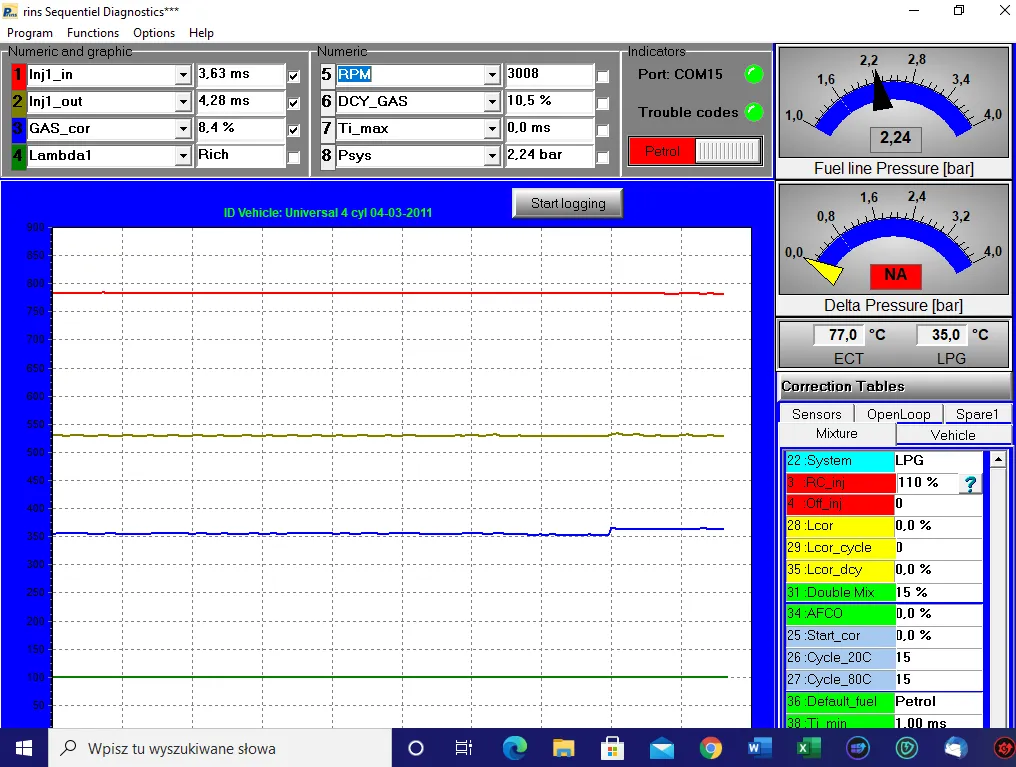
Task: Open Mail app from taskbar
Action: tap(662, 748)
